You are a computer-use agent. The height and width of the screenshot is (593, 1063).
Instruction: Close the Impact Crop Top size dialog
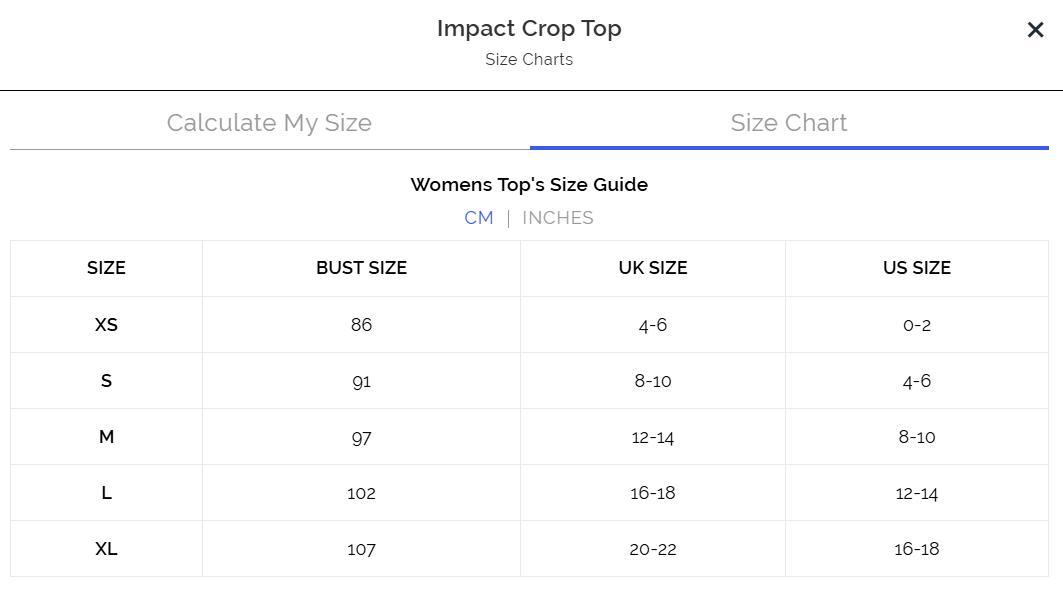pyautogui.click(x=1035, y=30)
